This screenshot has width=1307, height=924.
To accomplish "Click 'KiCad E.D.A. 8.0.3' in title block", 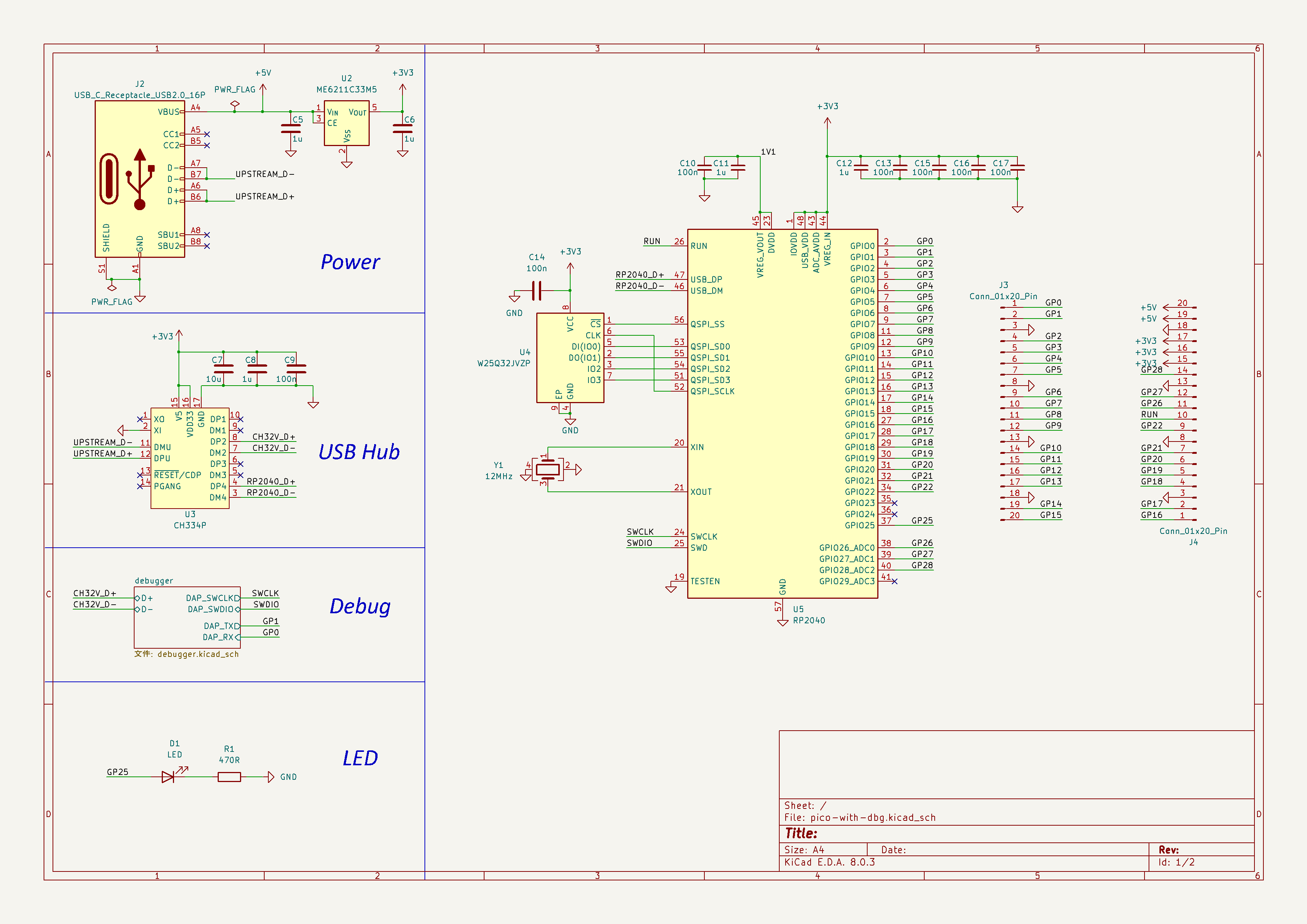I will pos(829,862).
